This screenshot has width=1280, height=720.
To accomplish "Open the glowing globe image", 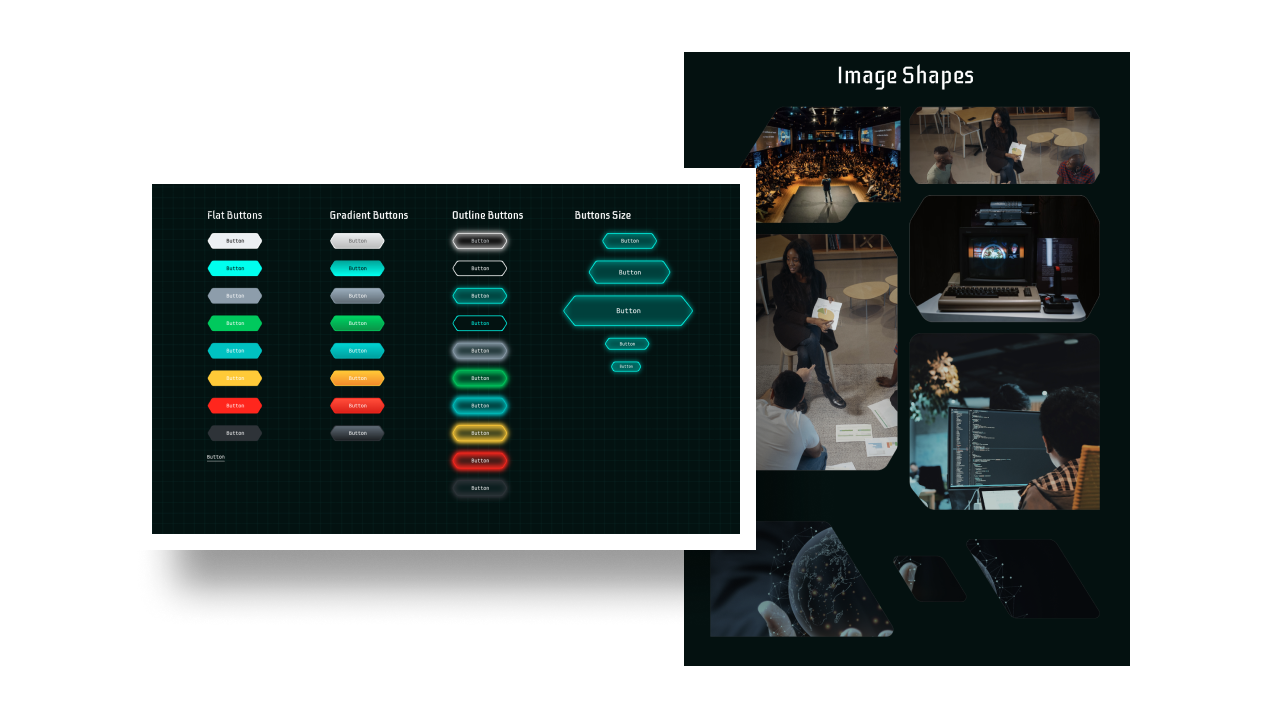I will [x=800, y=579].
